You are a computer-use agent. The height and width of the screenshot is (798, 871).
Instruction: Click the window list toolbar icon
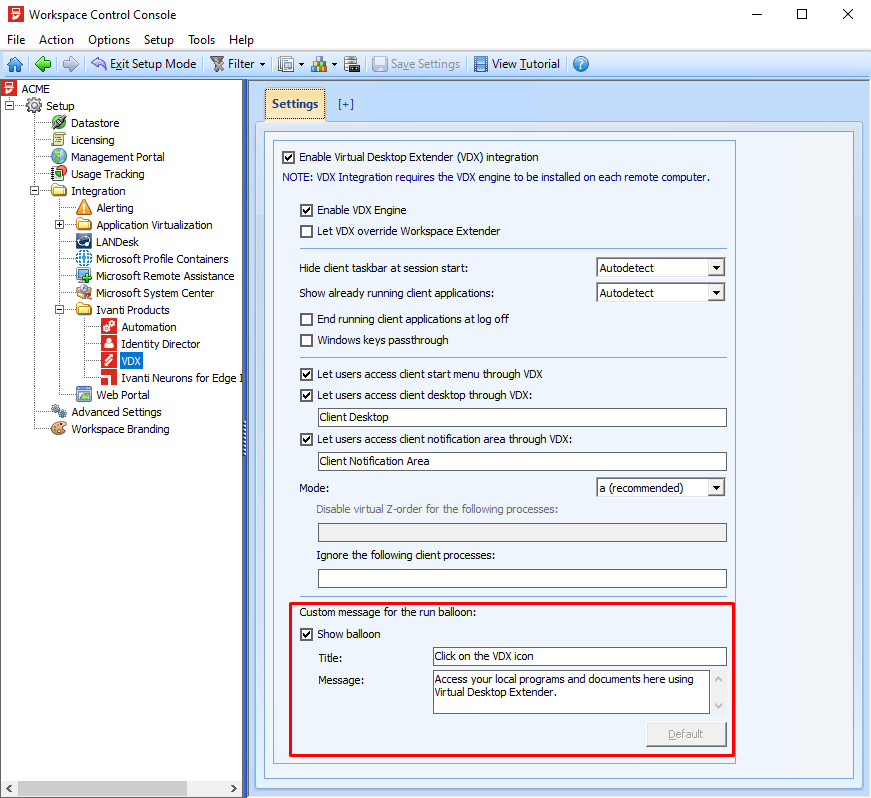[286, 64]
